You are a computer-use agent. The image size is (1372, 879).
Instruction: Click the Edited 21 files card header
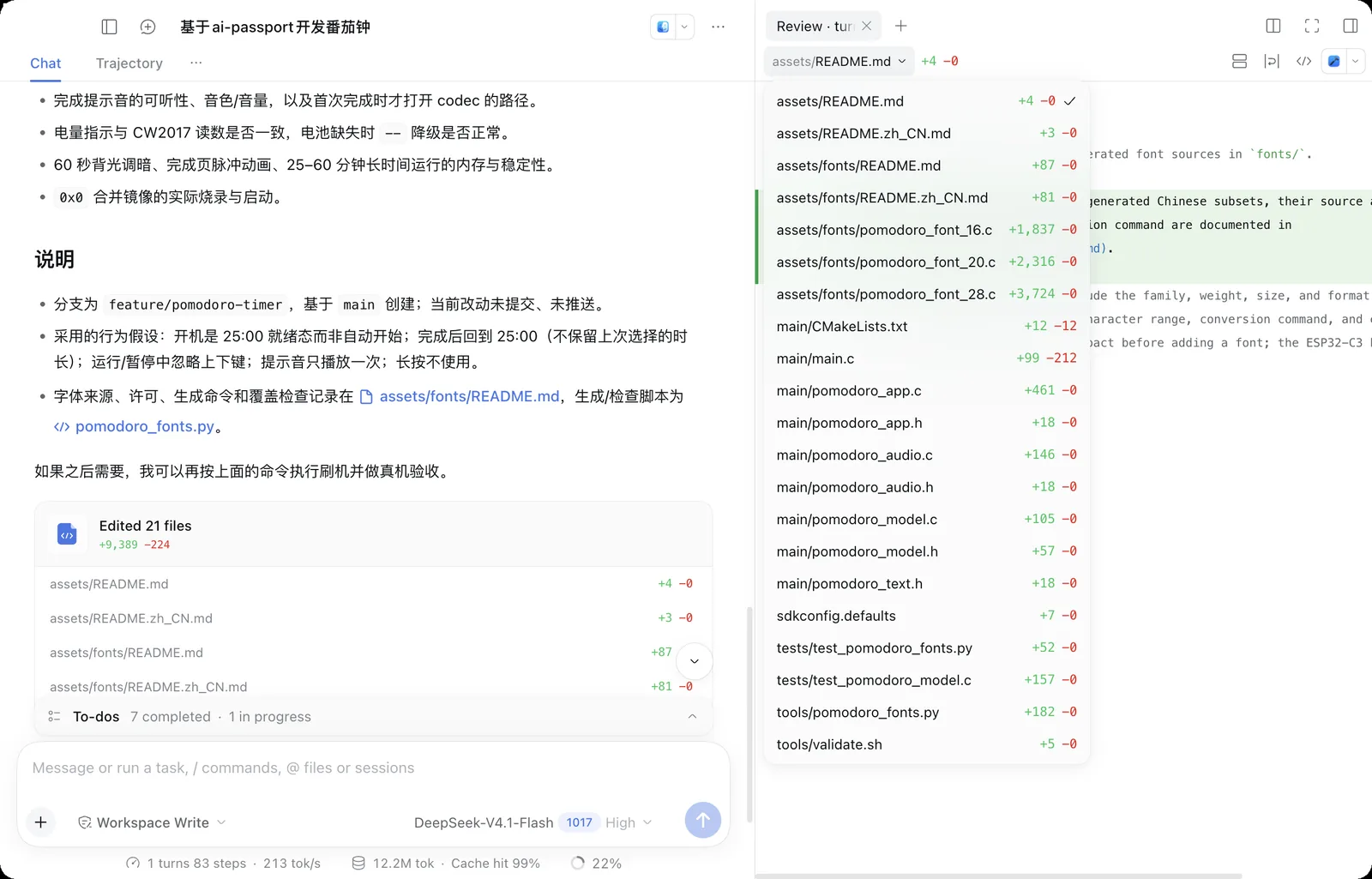(x=373, y=534)
